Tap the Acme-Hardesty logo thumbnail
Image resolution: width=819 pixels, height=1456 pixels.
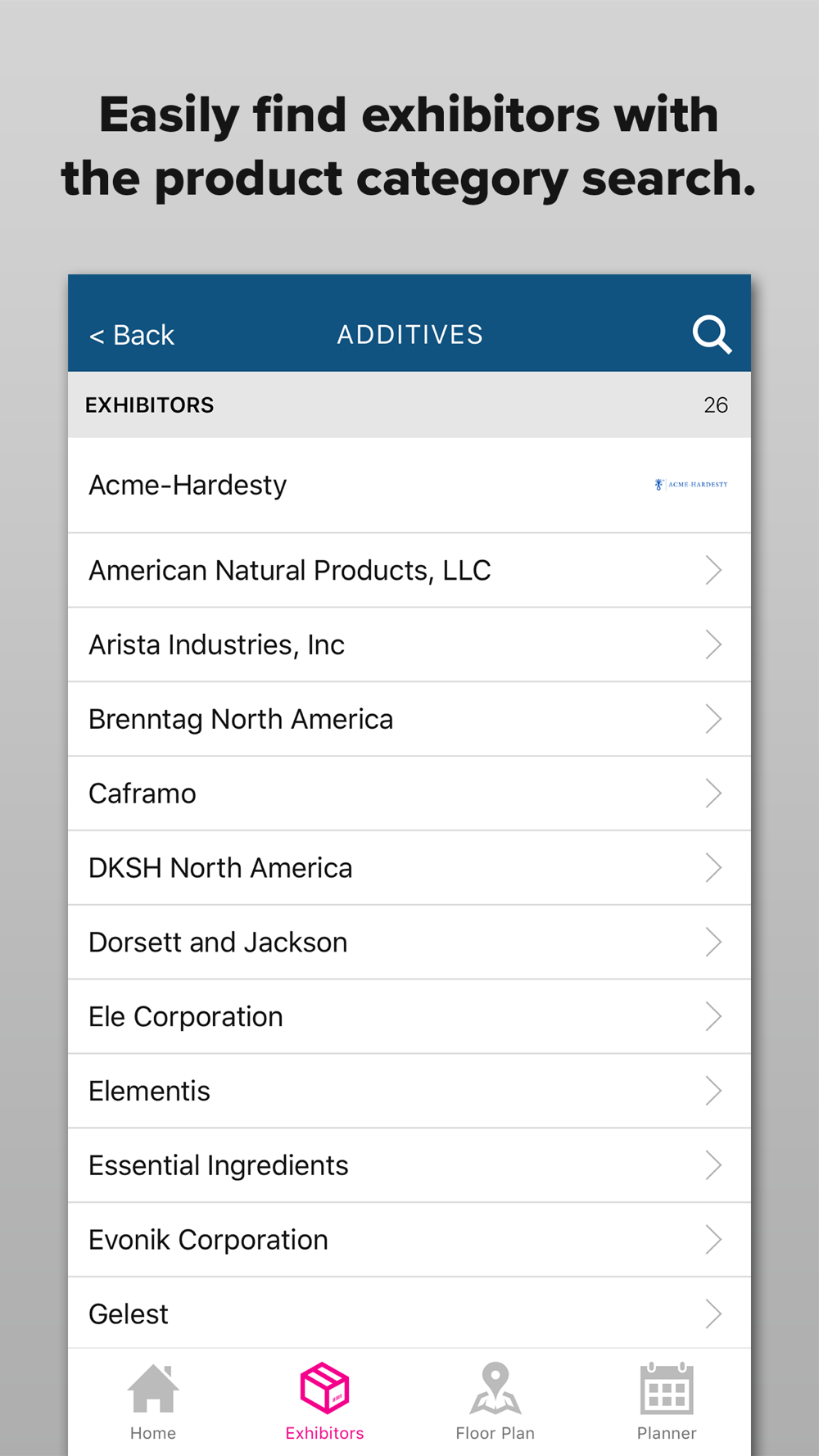[691, 484]
